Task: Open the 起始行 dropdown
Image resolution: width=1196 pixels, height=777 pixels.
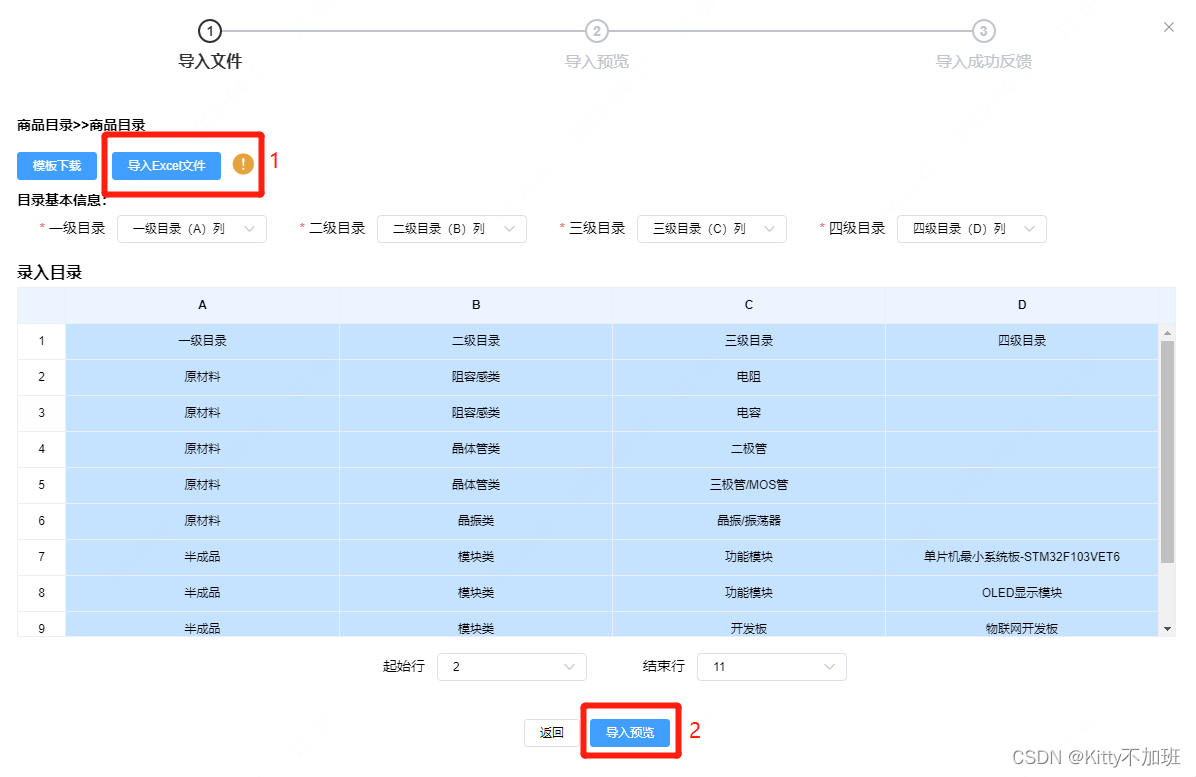Action: point(512,666)
